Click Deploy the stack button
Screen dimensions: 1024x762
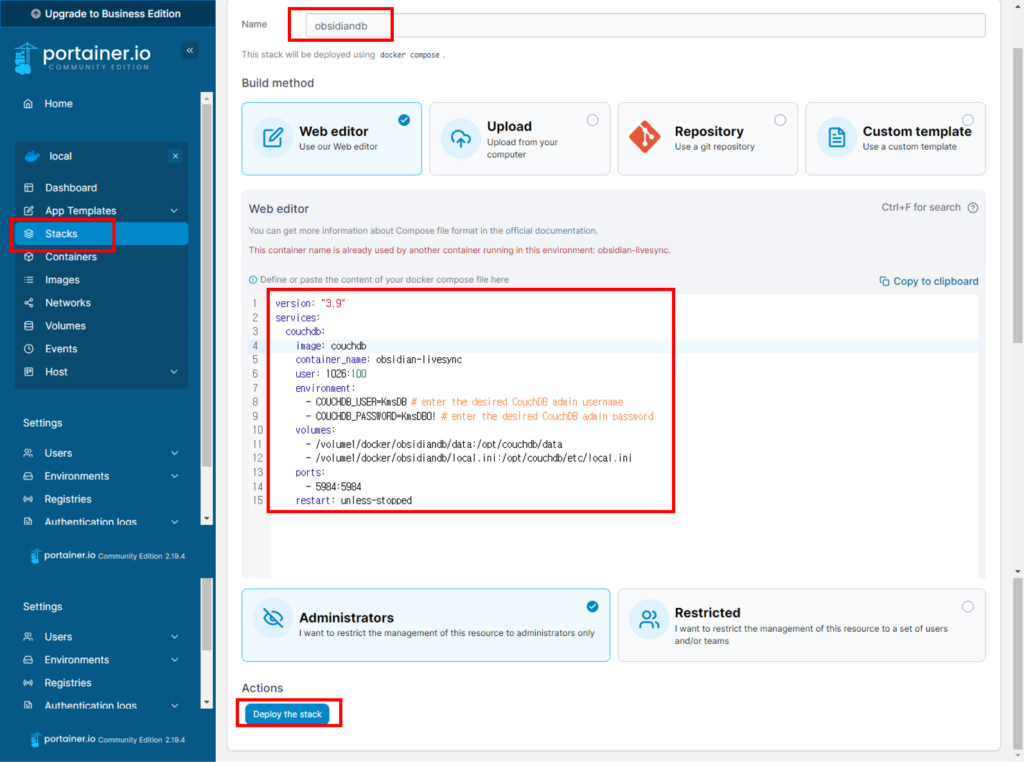click(287, 714)
